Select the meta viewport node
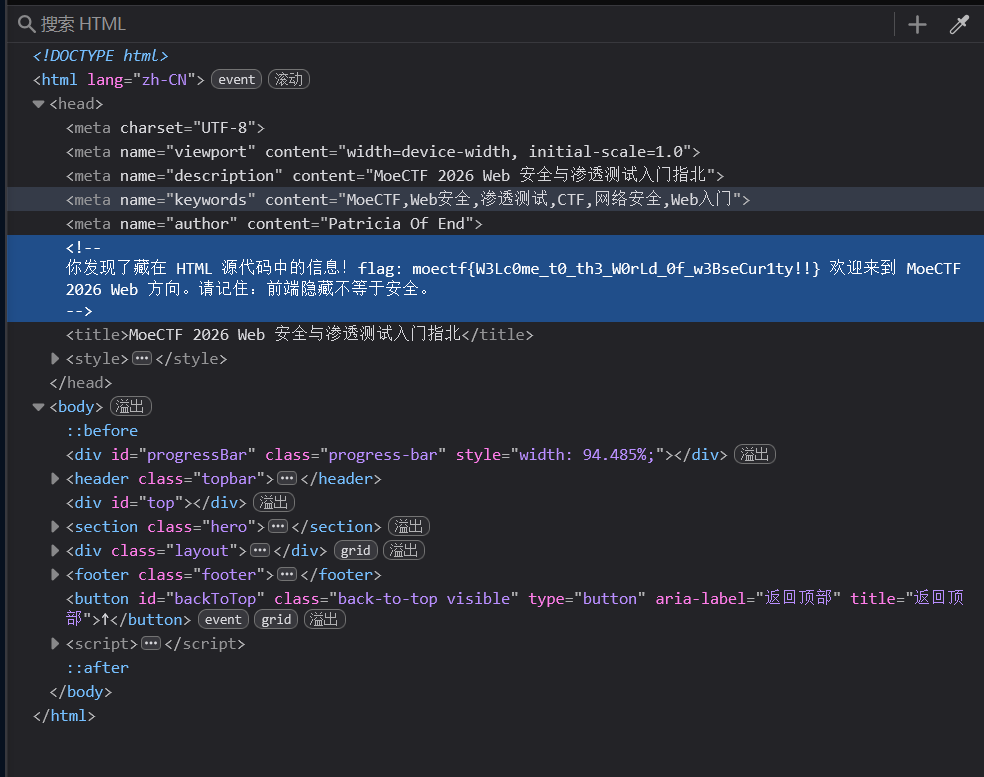This screenshot has width=984, height=777. (383, 152)
